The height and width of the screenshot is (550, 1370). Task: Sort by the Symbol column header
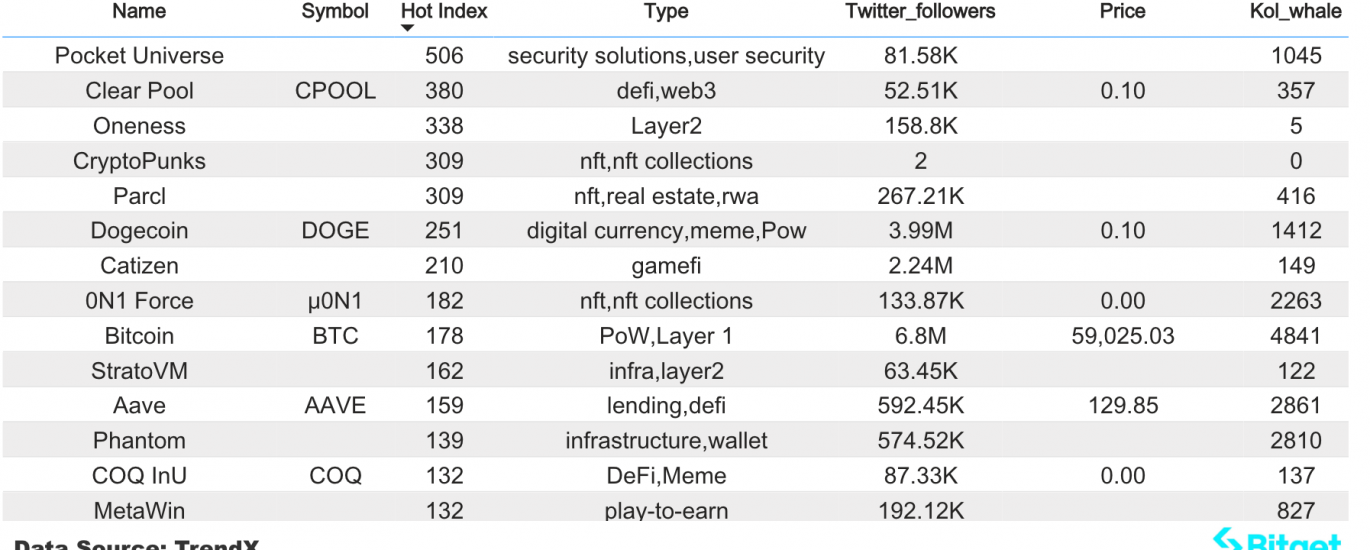coord(335,12)
